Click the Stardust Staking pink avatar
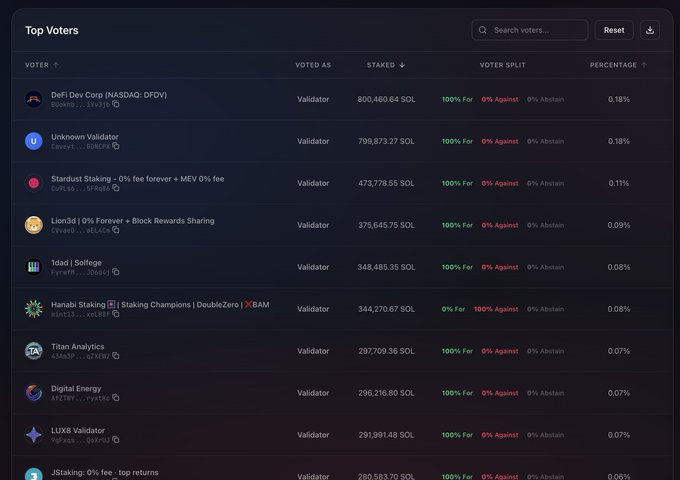This screenshot has height=480, width=680. pos(34,183)
